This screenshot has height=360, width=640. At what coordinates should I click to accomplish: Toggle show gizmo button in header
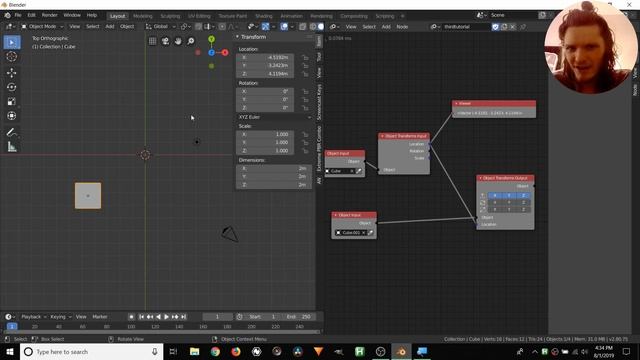pyautogui.click(x=266, y=27)
